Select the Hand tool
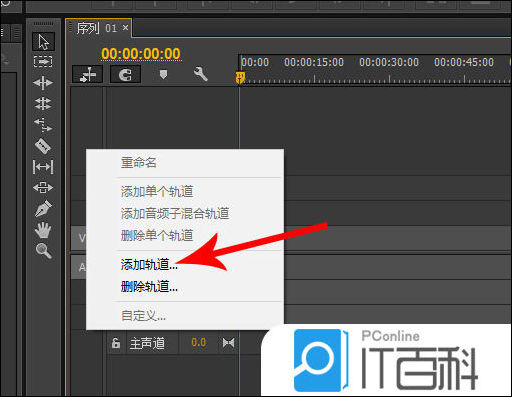Screen dimensions: 512x397 click(43, 230)
